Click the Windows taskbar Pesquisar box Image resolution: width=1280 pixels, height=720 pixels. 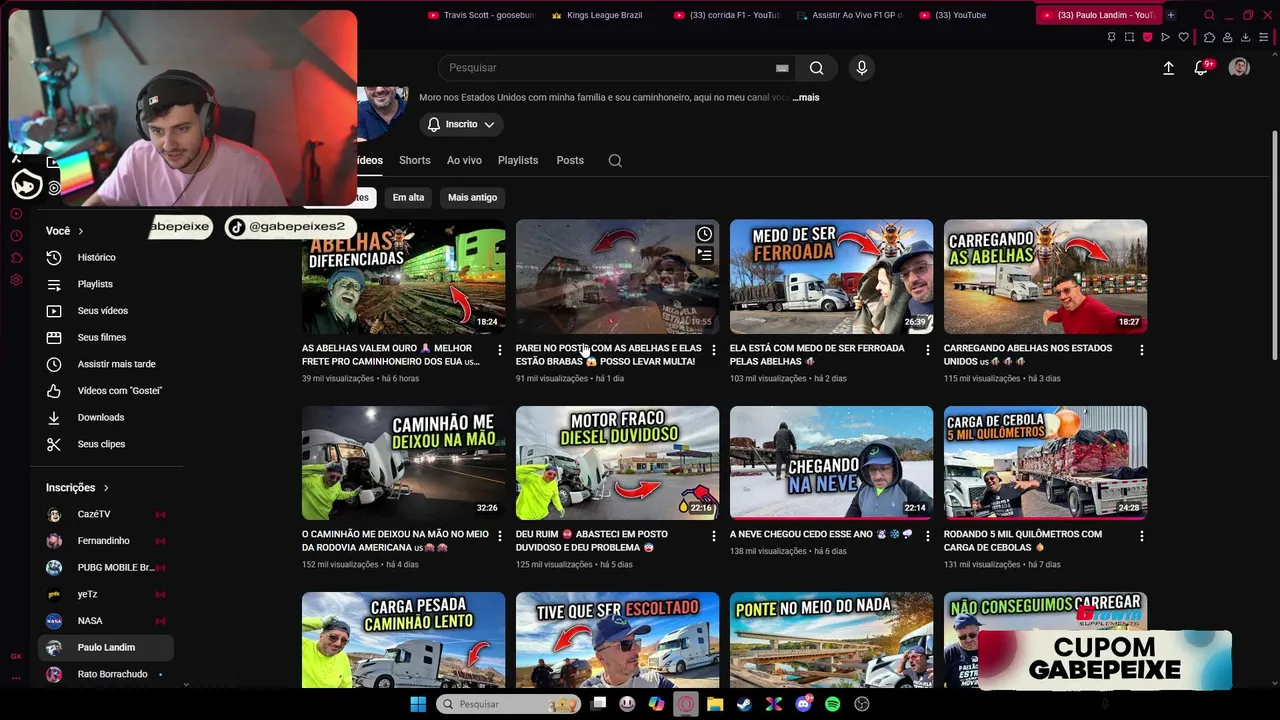pos(508,704)
